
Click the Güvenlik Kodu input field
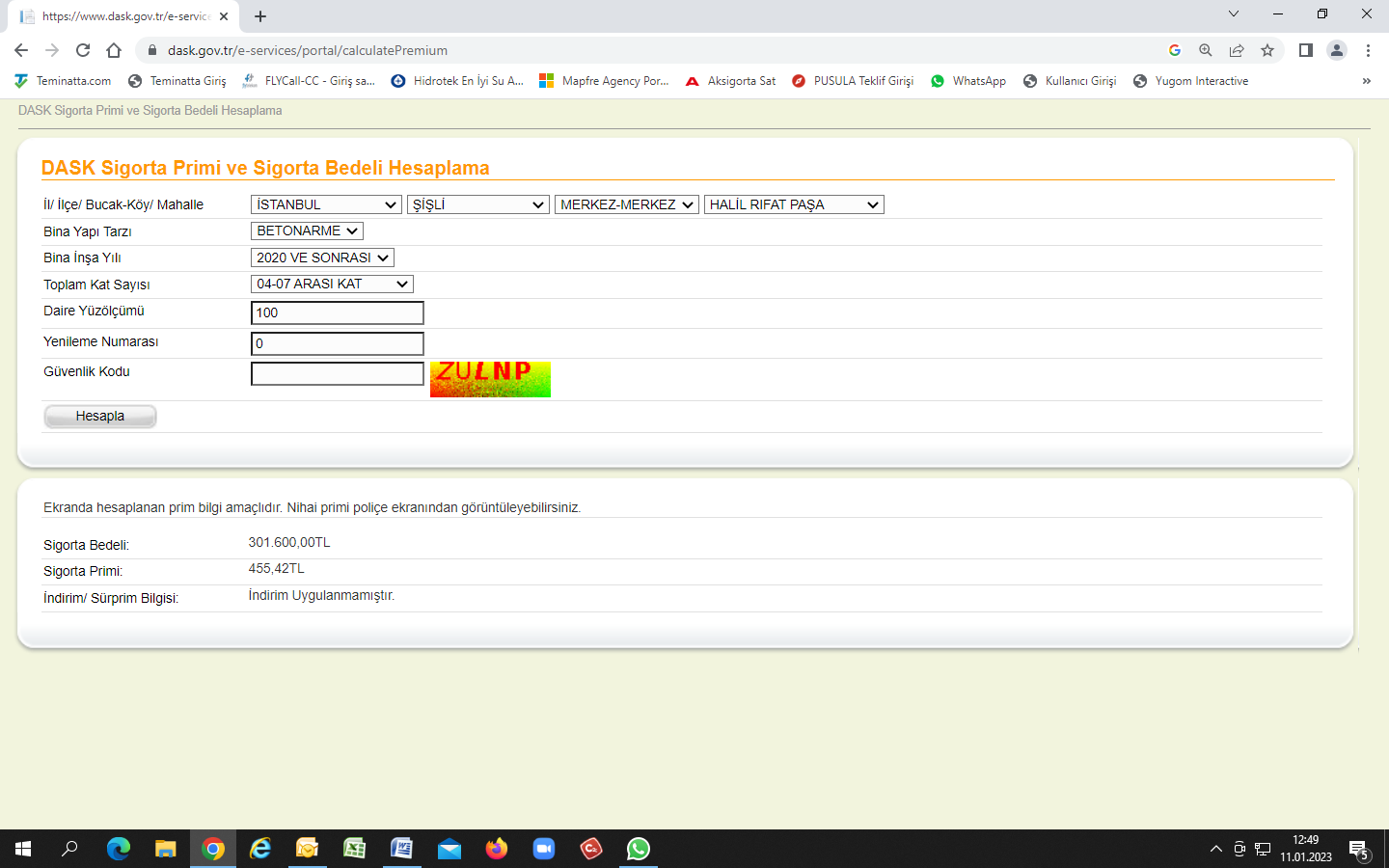(x=337, y=374)
